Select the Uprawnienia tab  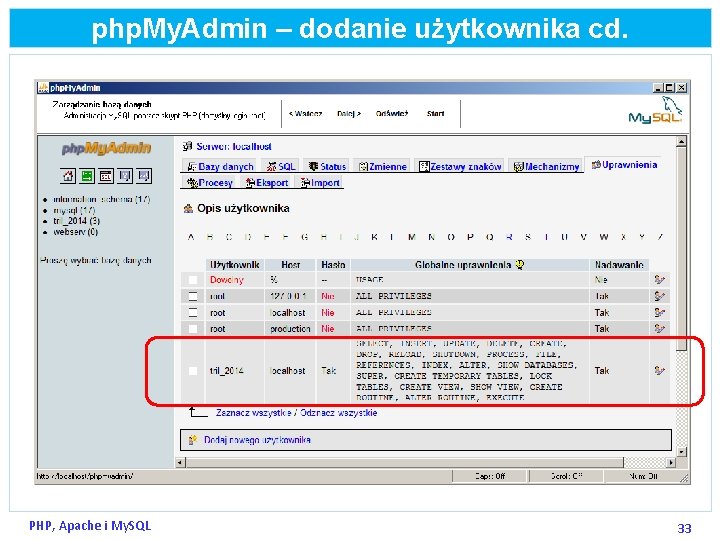624,165
